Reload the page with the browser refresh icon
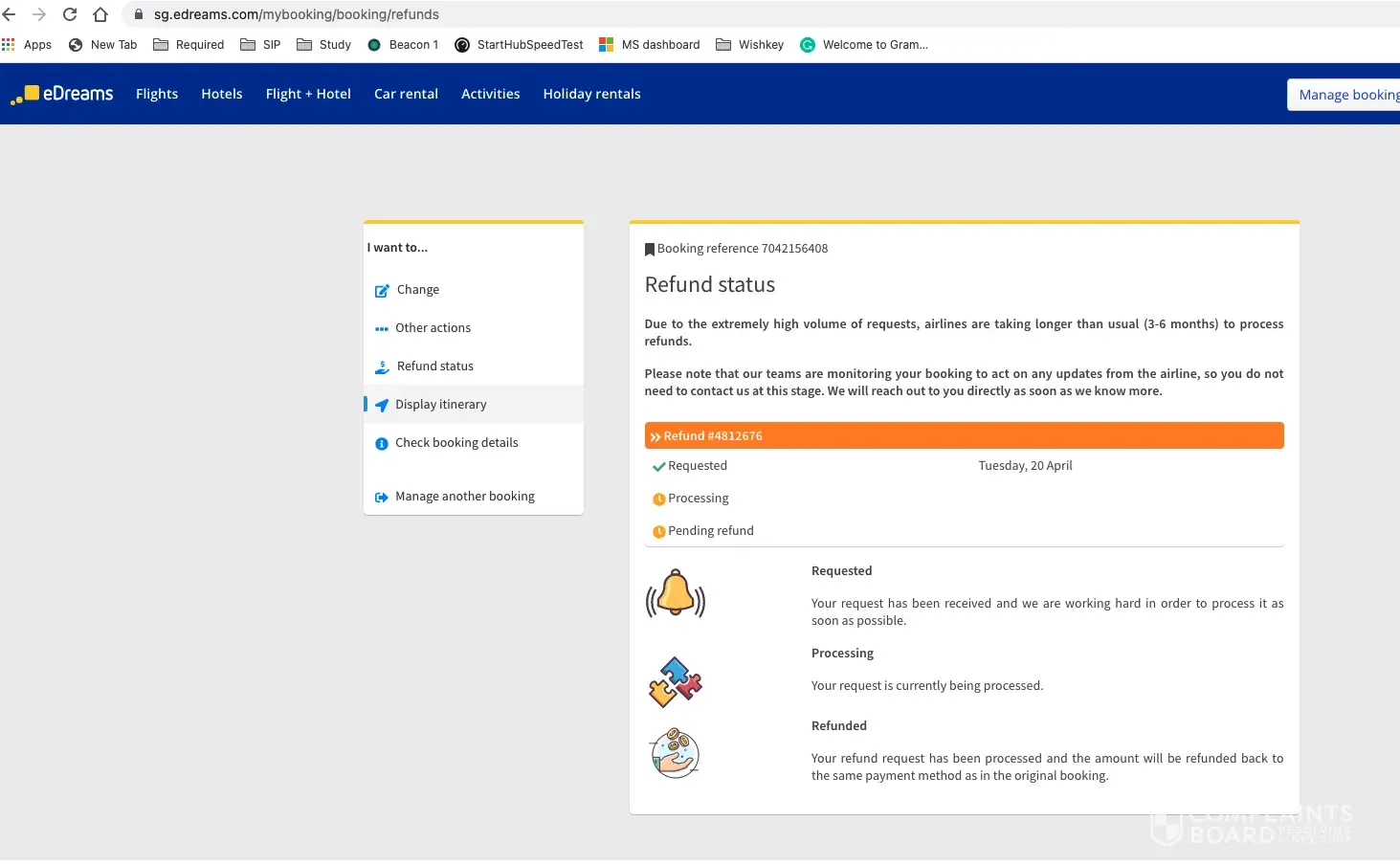 (70, 14)
